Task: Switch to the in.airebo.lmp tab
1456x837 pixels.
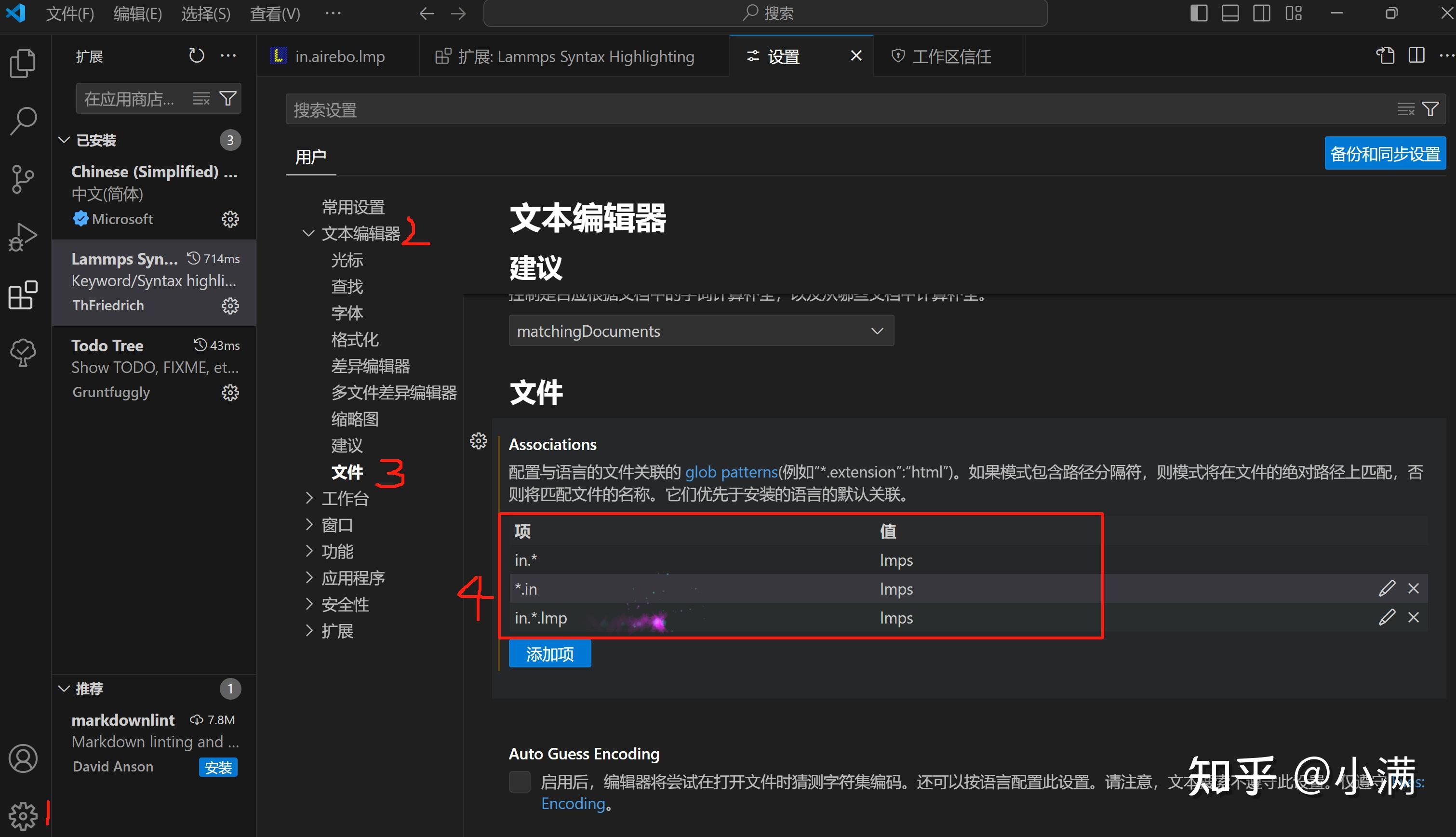Action: 339,56
